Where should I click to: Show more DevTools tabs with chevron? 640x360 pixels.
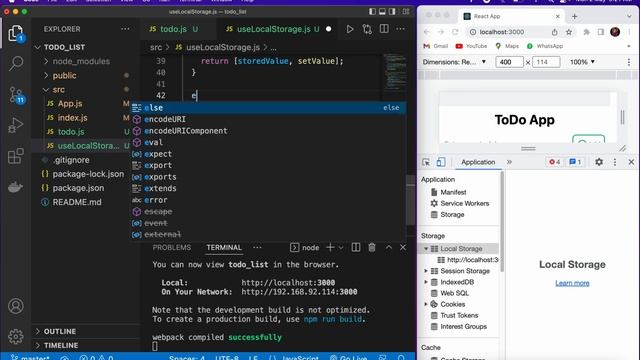[509, 162]
